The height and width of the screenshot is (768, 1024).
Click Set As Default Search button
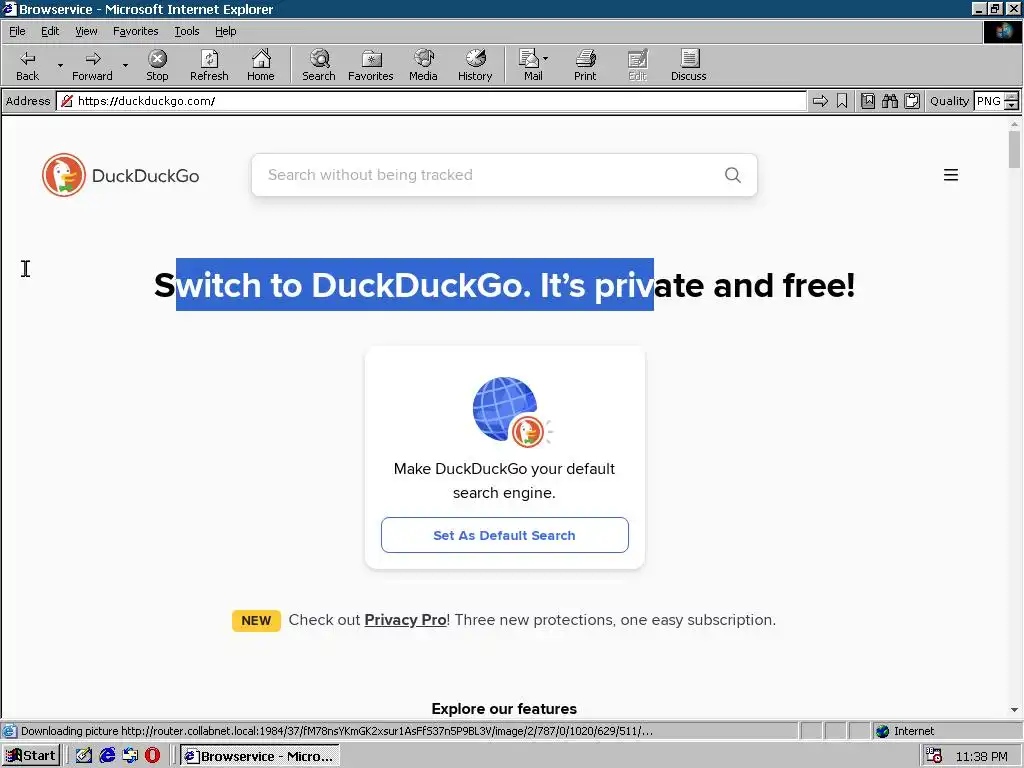[505, 535]
